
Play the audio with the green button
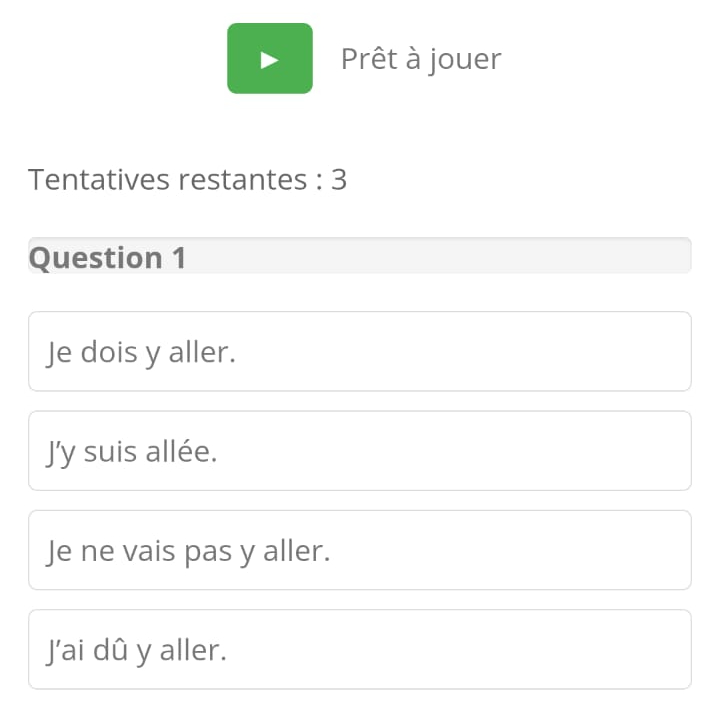click(269, 59)
